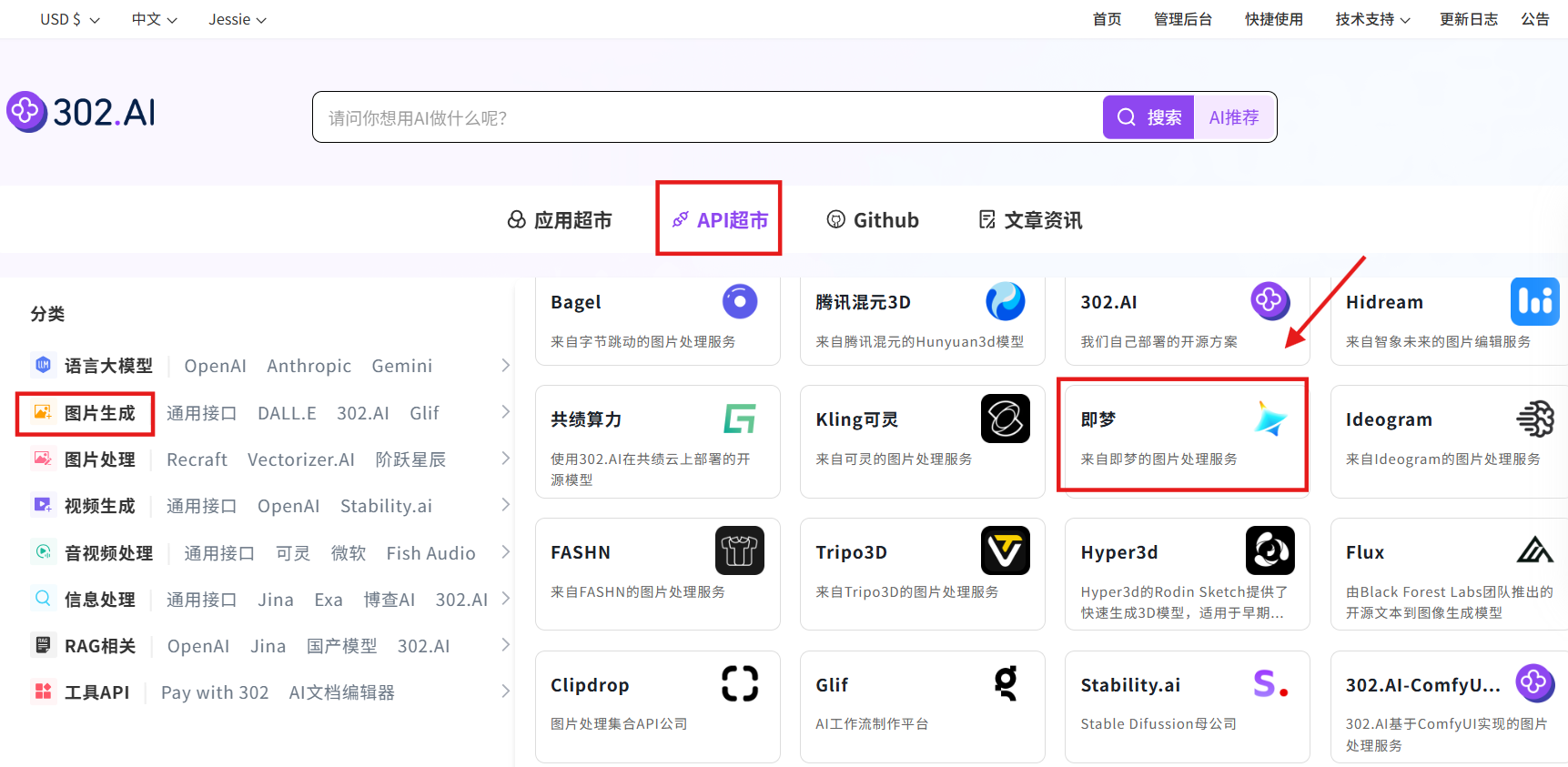
Task: Click the Clipdrop bracket icon
Action: (740, 683)
